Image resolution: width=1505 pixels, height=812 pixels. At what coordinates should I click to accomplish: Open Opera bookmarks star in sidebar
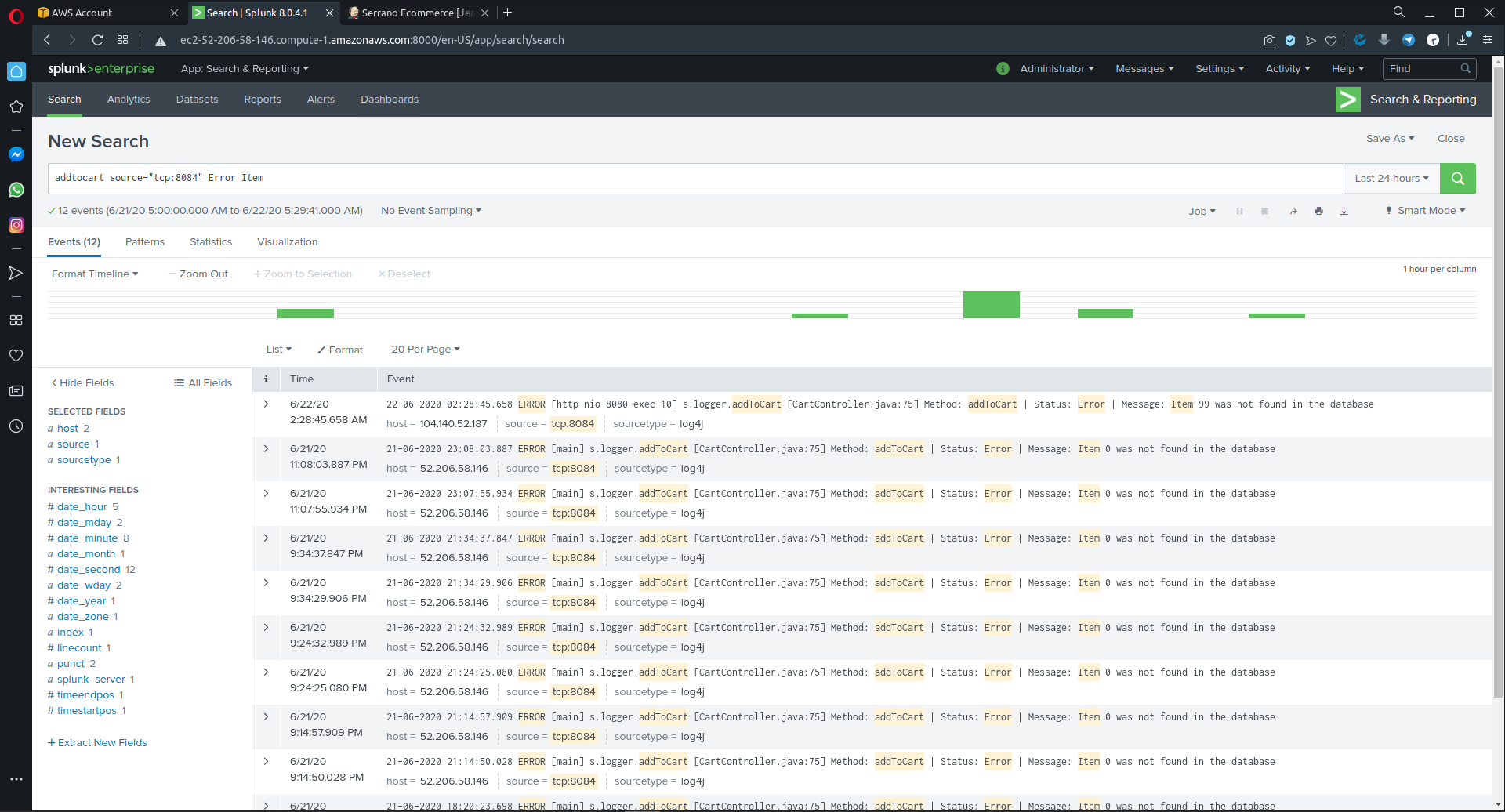point(16,107)
